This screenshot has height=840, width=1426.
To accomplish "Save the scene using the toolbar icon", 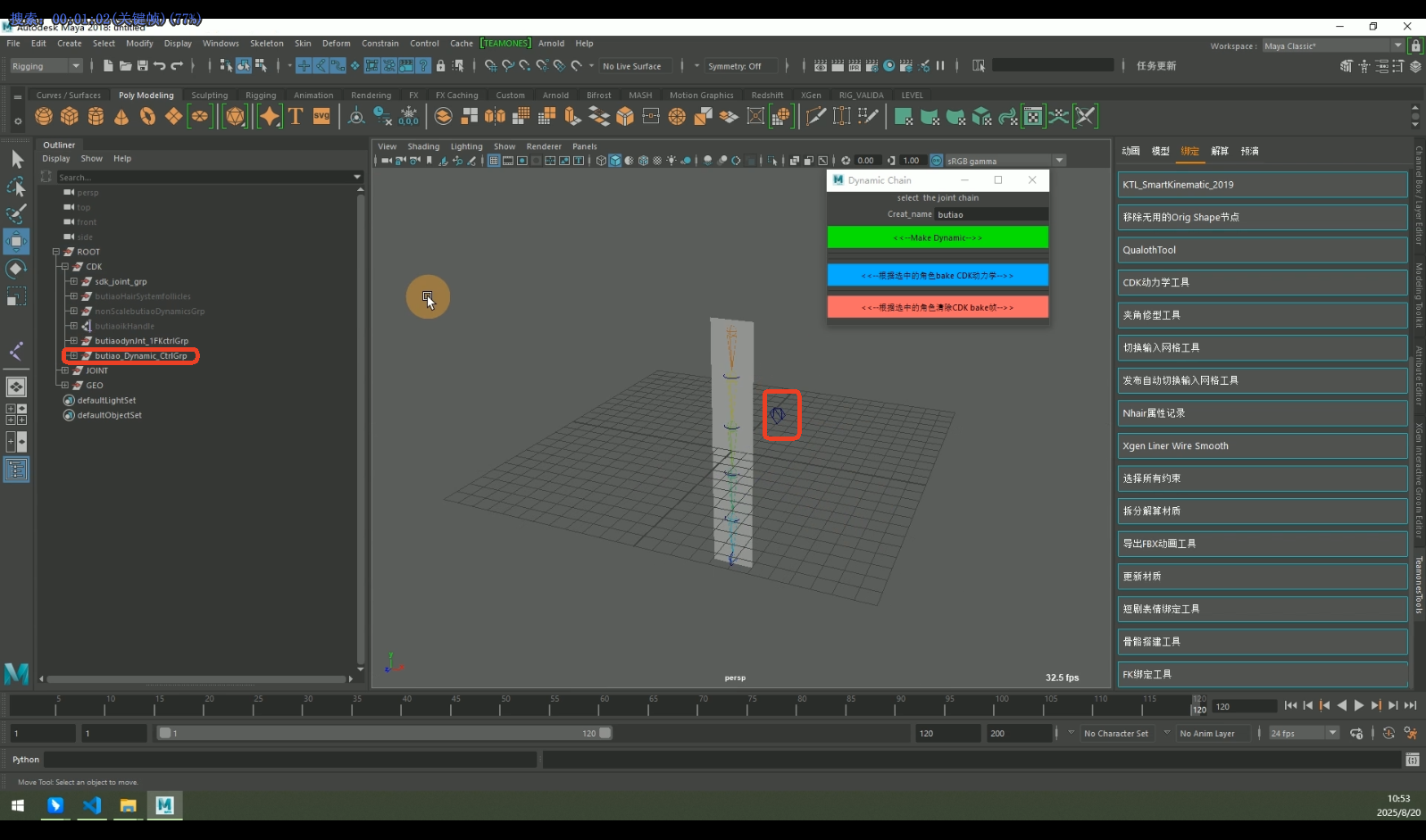I will [x=142, y=66].
